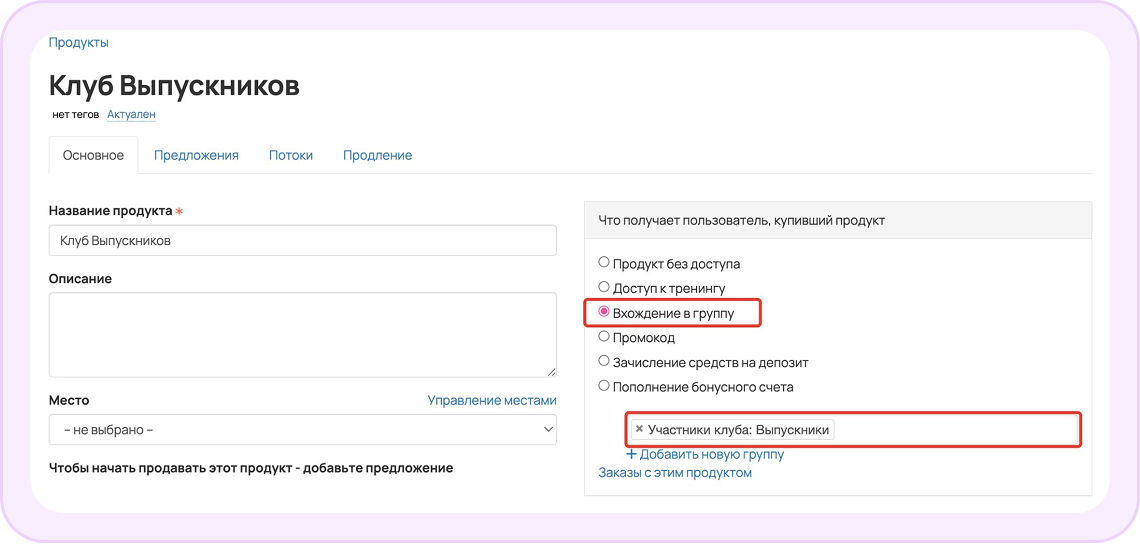Switch to the Предложения tab
This screenshot has width=1140, height=544.
click(196, 155)
